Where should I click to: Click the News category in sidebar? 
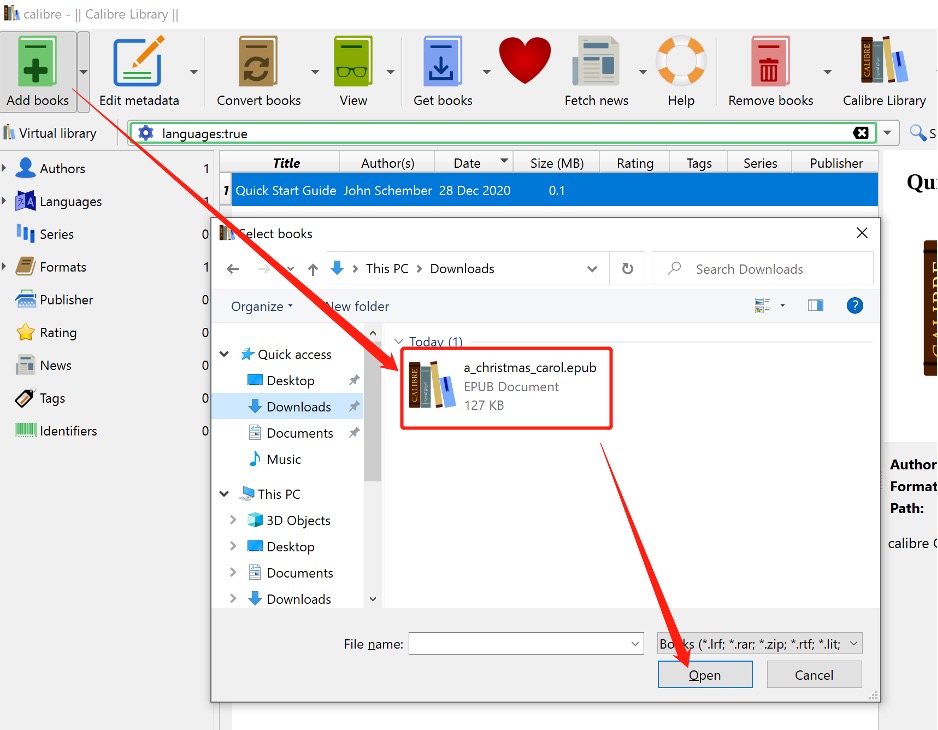(55, 366)
